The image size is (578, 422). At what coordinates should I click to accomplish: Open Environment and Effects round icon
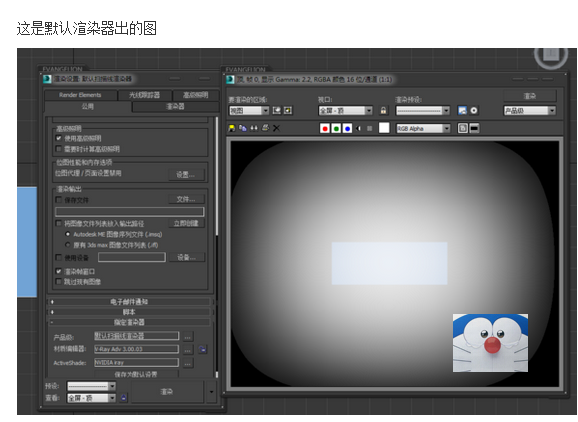474,110
